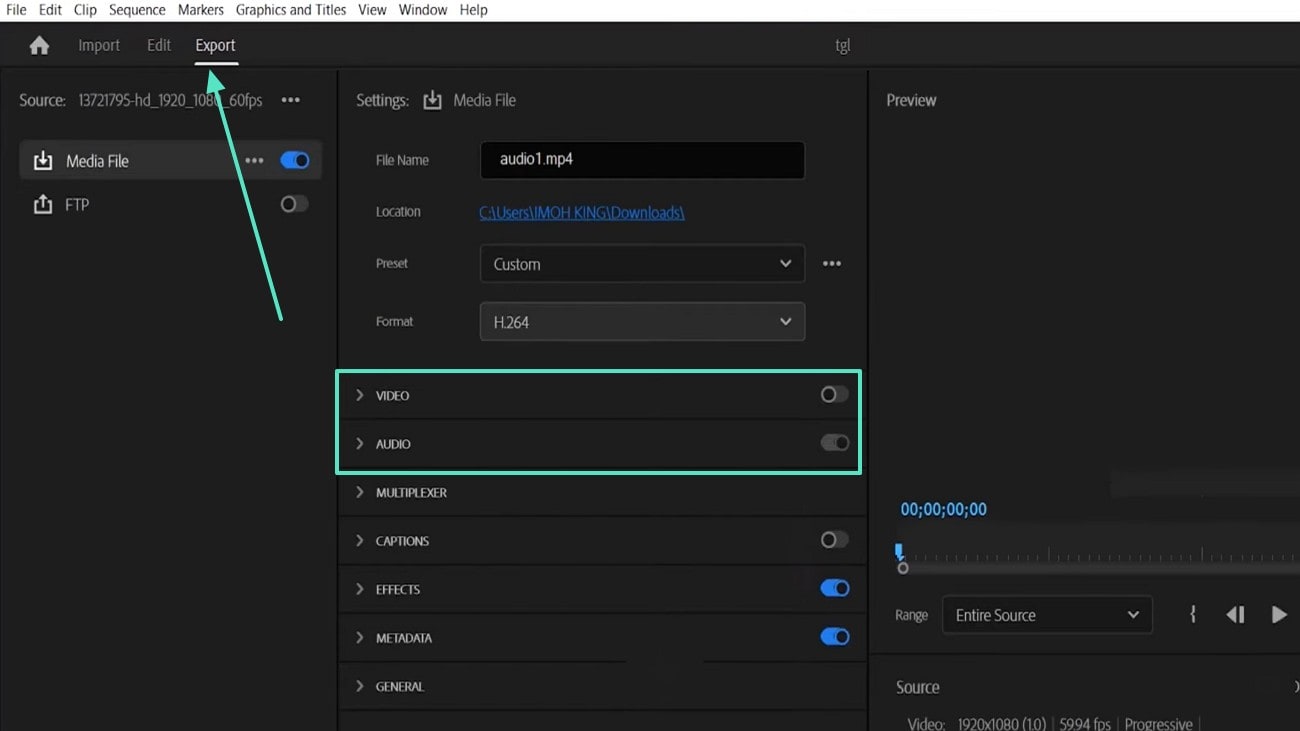Turn on the CAPTIONS toggle

point(833,540)
